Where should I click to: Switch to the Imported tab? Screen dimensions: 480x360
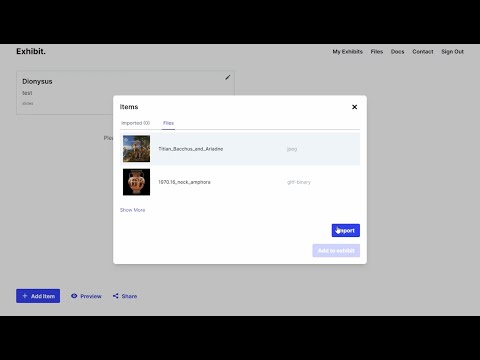click(x=135, y=123)
